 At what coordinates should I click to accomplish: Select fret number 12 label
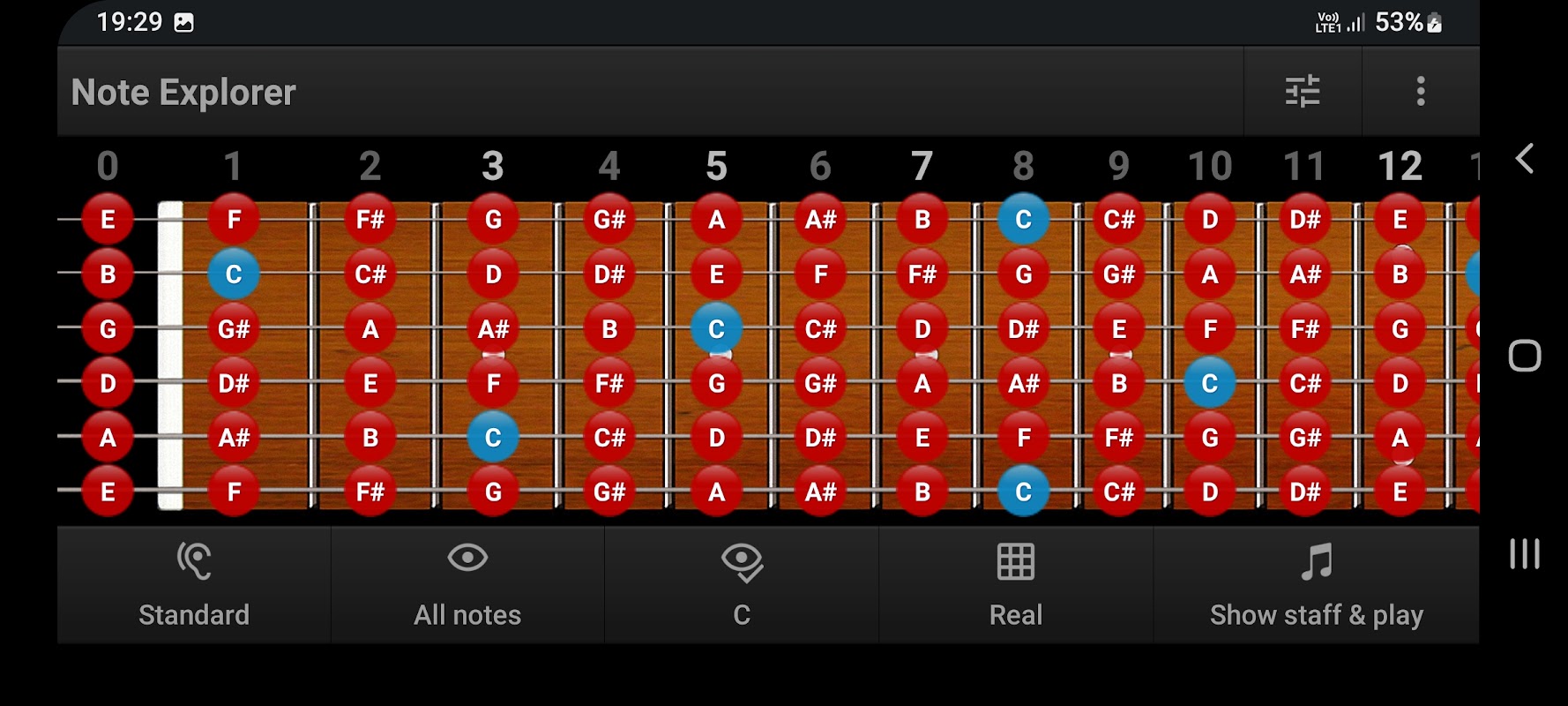click(x=1400, y=166)
